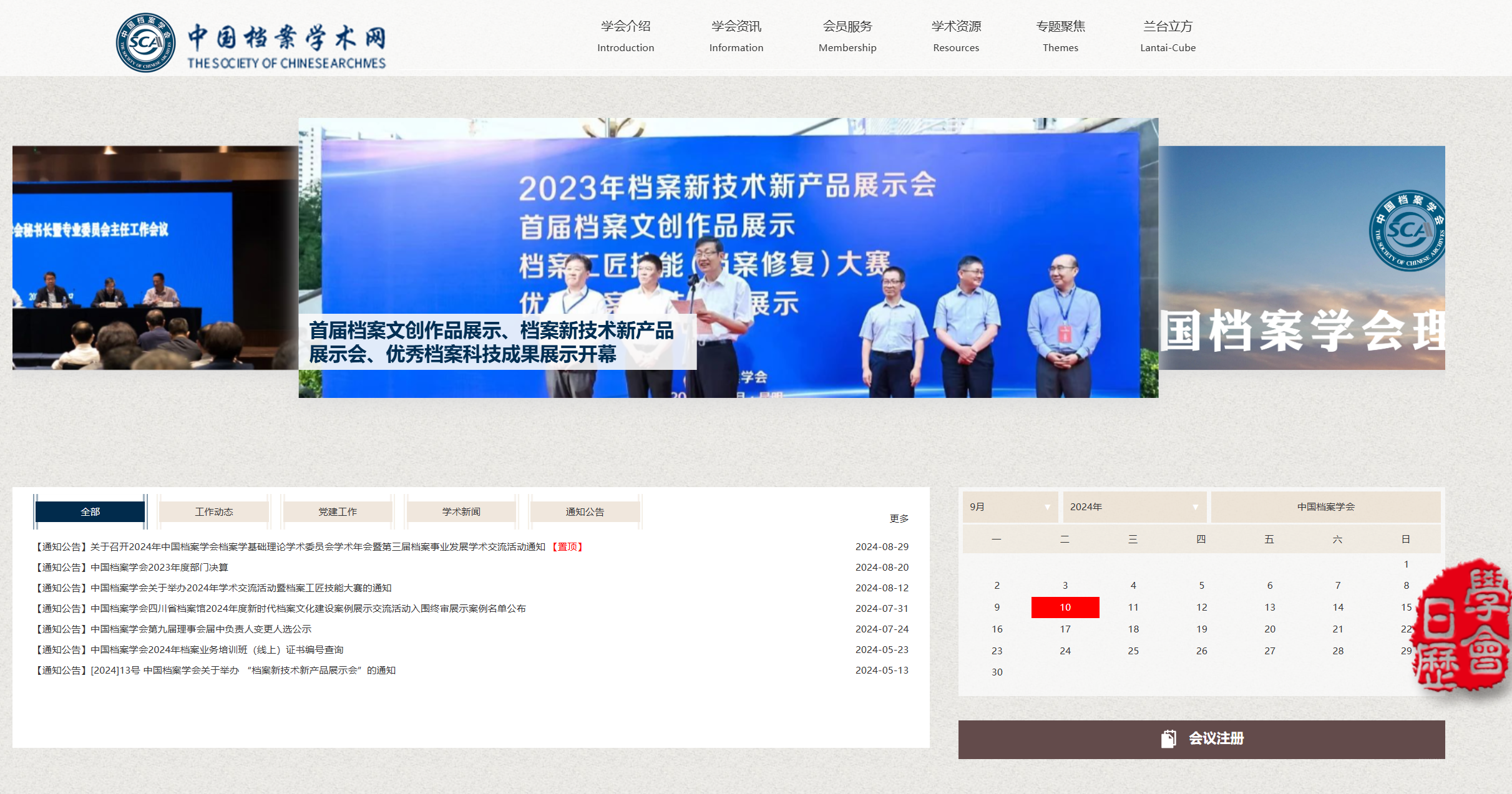Open the 中国档案学会2023年度部门决算 notice
This screenshot has width=1512, height=794.
(x=132, y=567)
